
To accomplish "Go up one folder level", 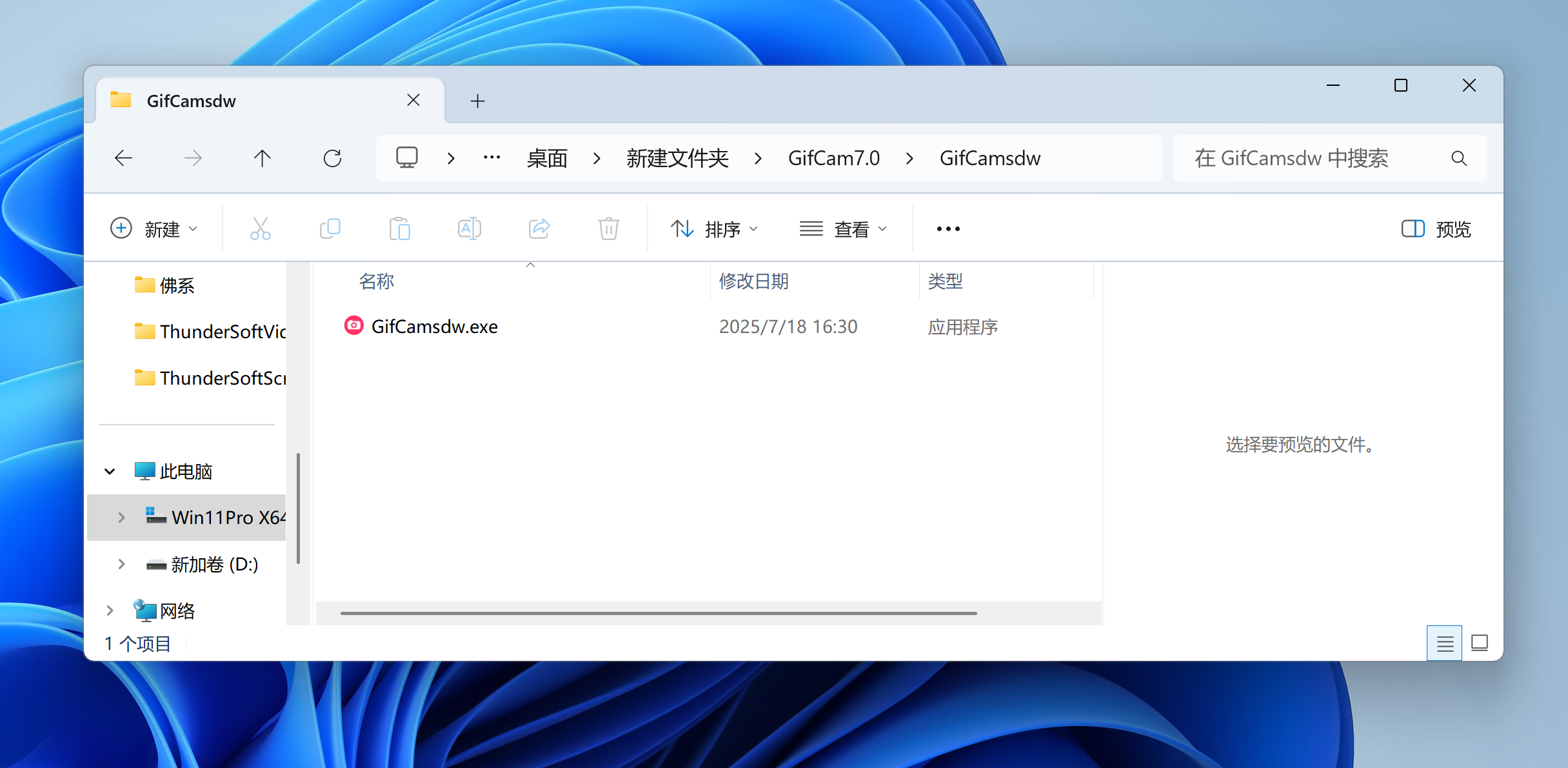I will (262, 158).
